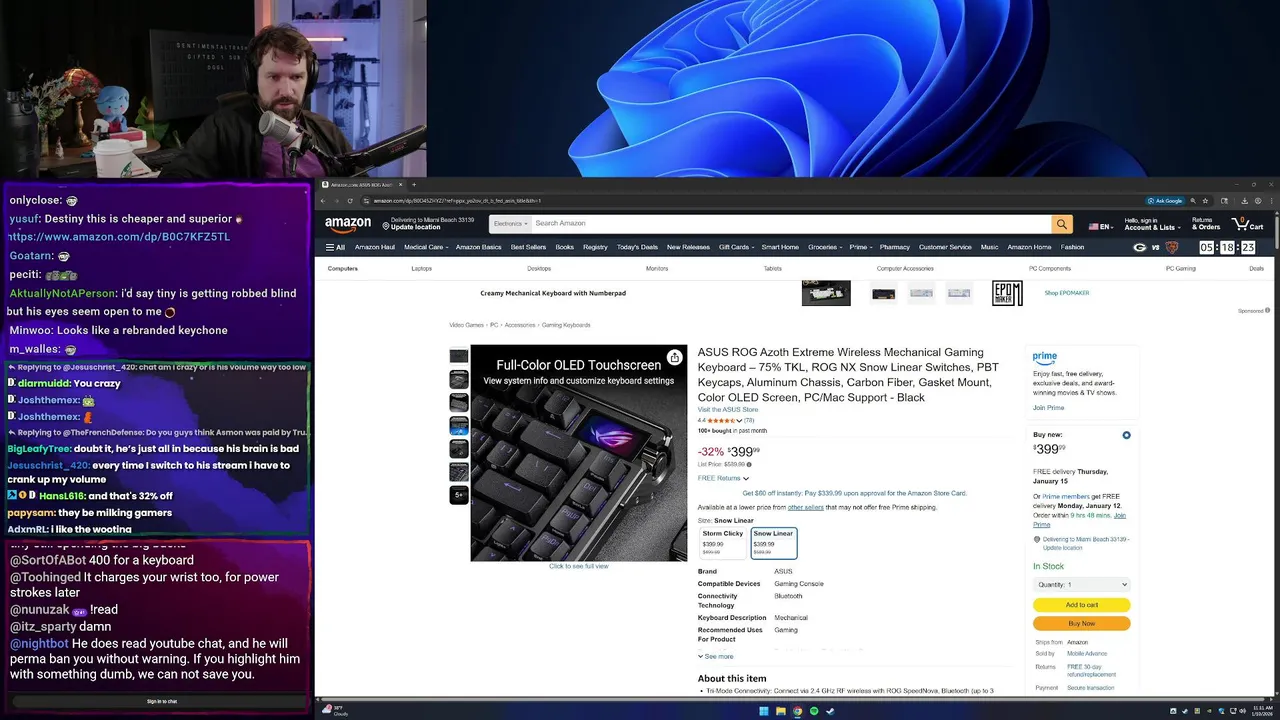
Task: Click the list price info icon
Action: (749, 464)
